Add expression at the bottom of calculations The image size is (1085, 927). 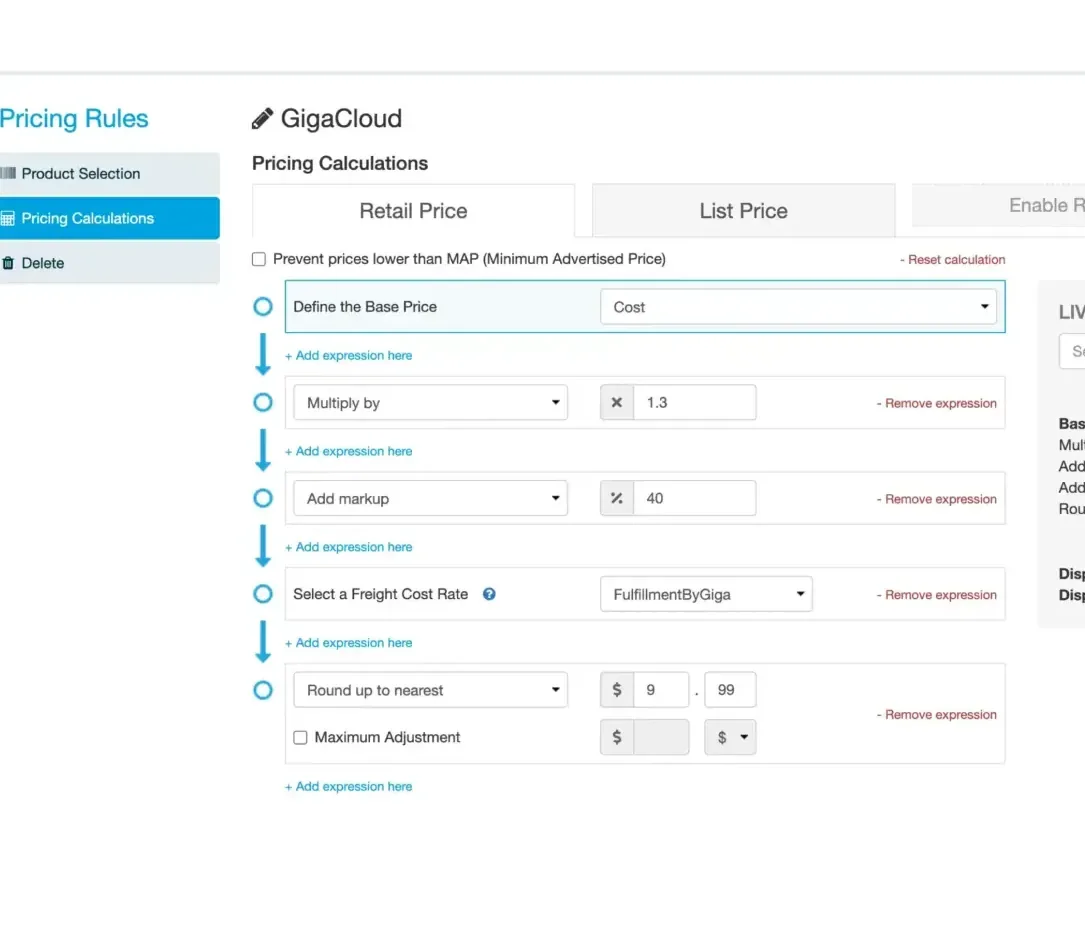tap(349, 787)
